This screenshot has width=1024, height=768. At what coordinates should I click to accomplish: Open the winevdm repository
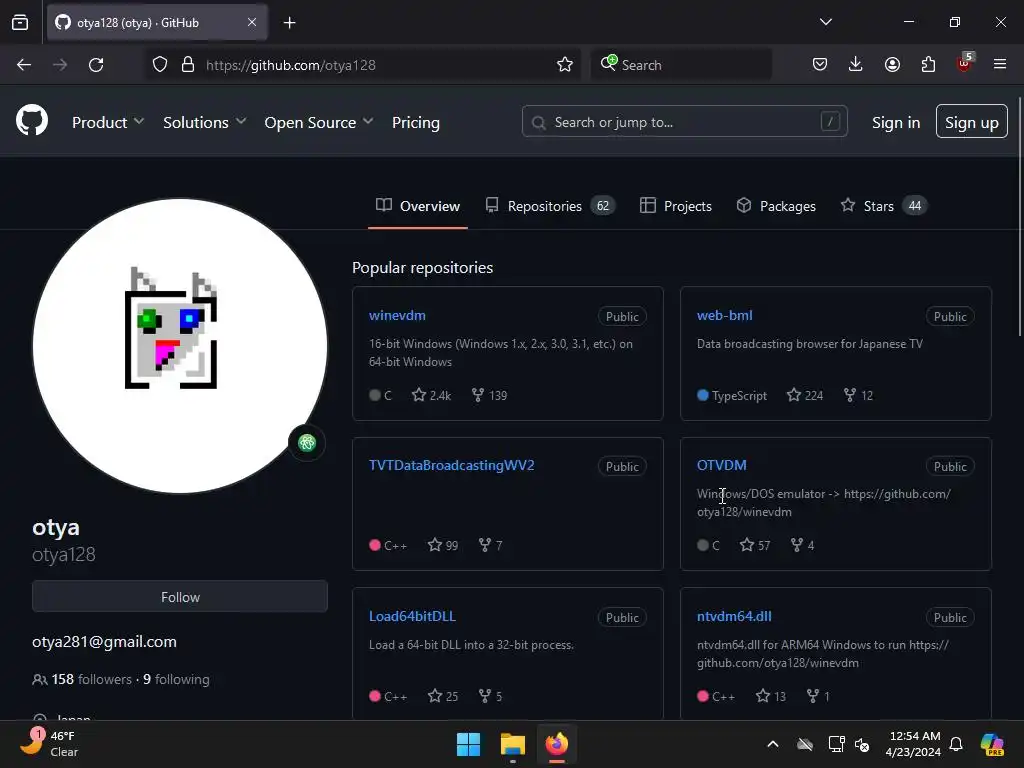(397, 315)
